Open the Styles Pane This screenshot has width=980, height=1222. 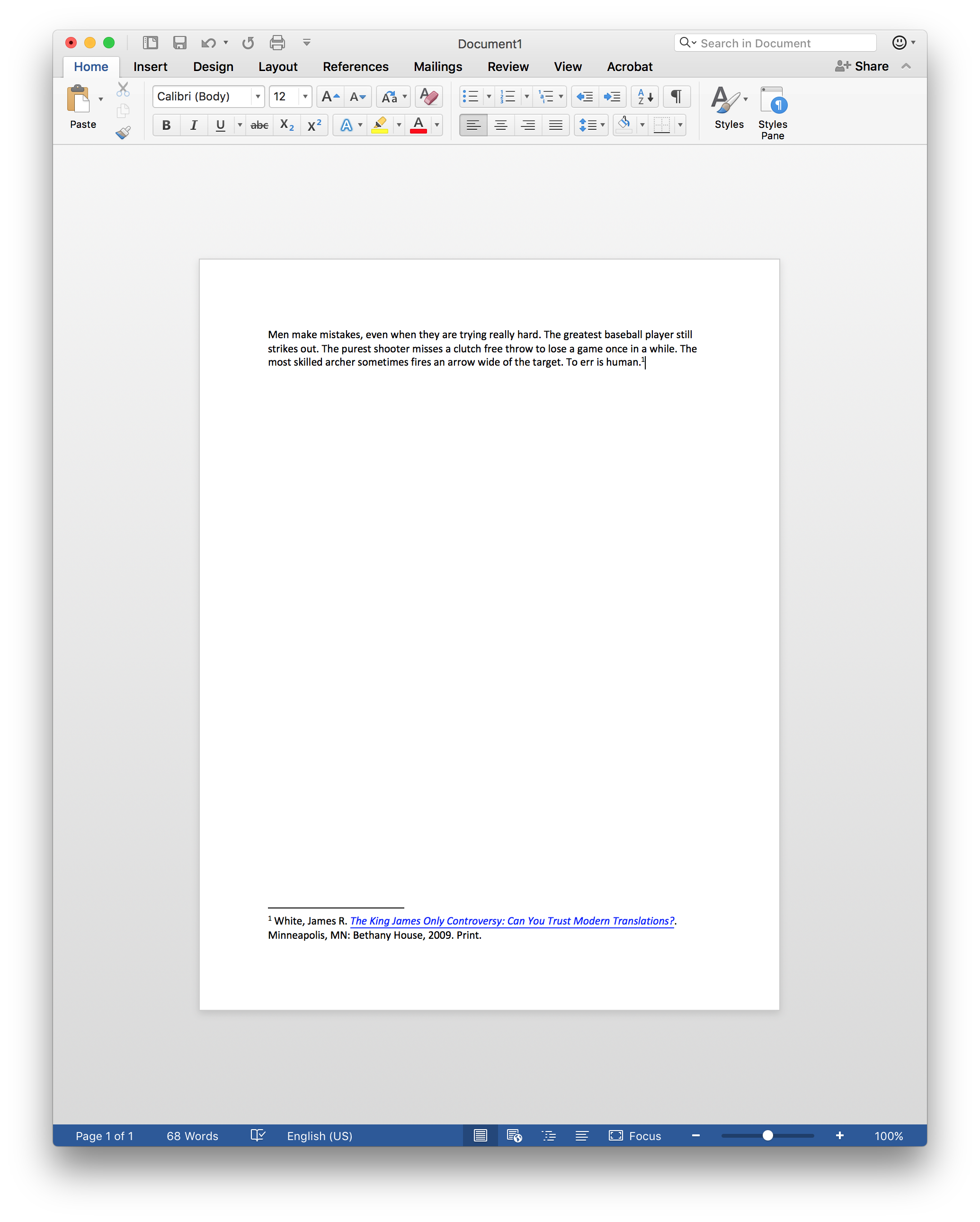(772, 112)
